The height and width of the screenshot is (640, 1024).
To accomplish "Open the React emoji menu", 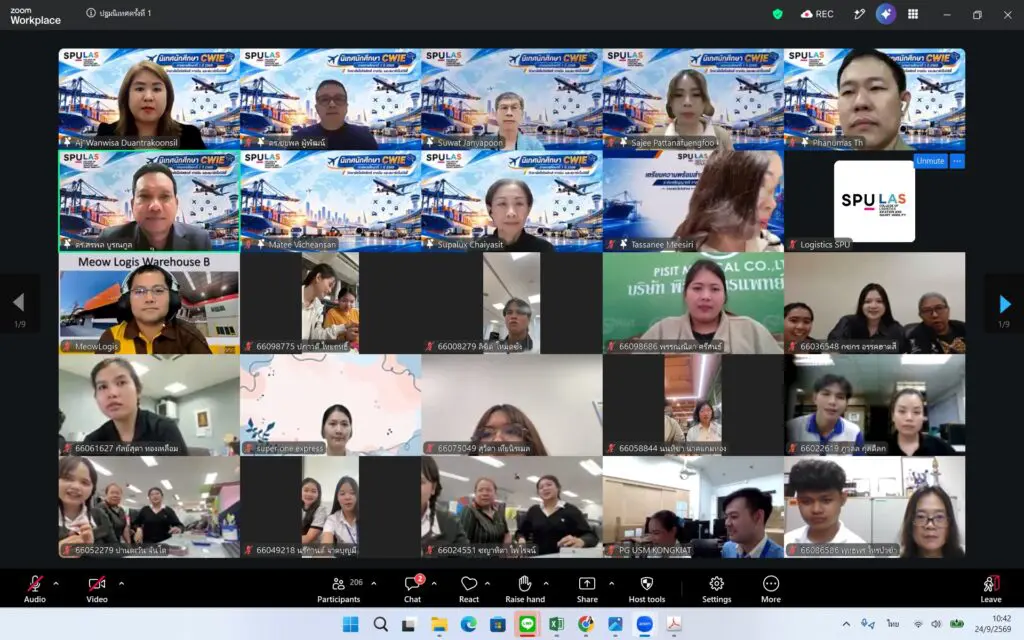I will pyautogui.click(x=469, y=589).
